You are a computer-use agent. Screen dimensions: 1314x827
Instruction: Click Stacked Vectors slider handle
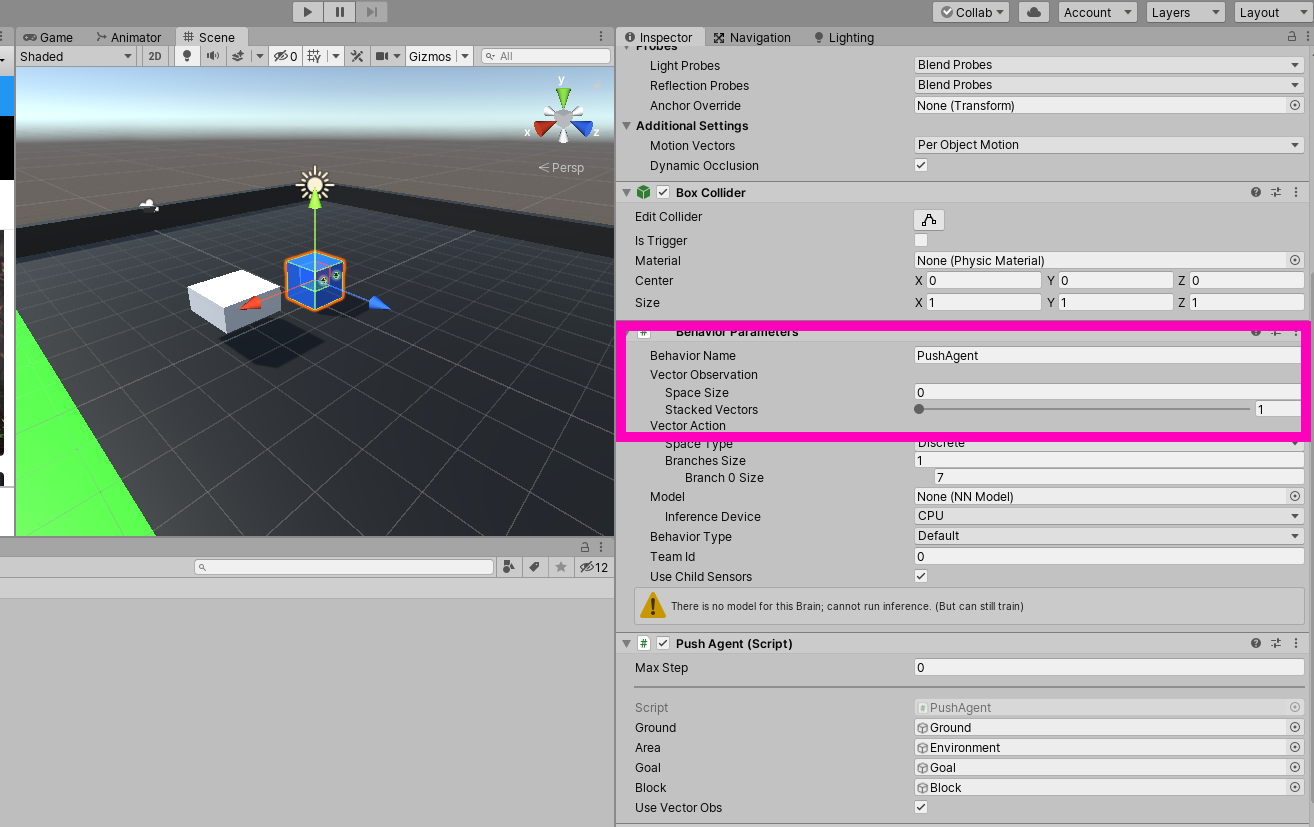point(919,409)
